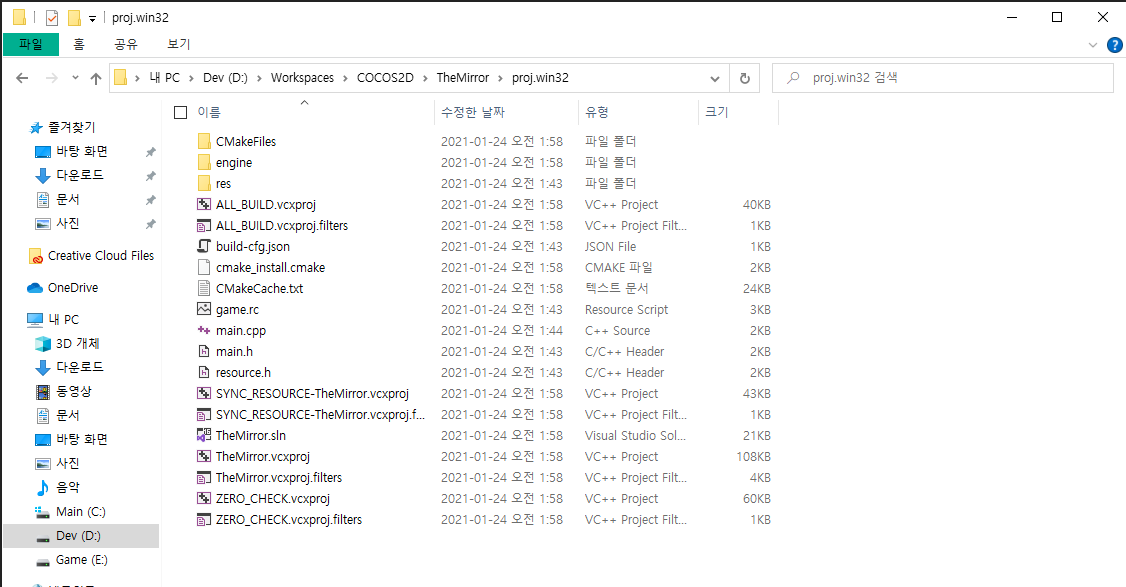The height and width of the screenshot is (587, 1126).
Task: Sort by 이름 column header
Action: pyautogui.click(x=210, y=112)
